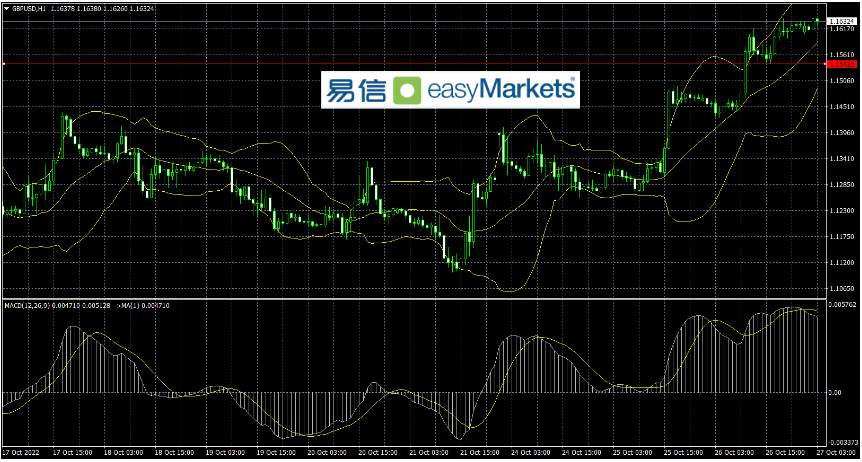Screen dimensions: 862x462
Task: Click the 1.10650 price axis label
Action: click(x=841, y=289)
